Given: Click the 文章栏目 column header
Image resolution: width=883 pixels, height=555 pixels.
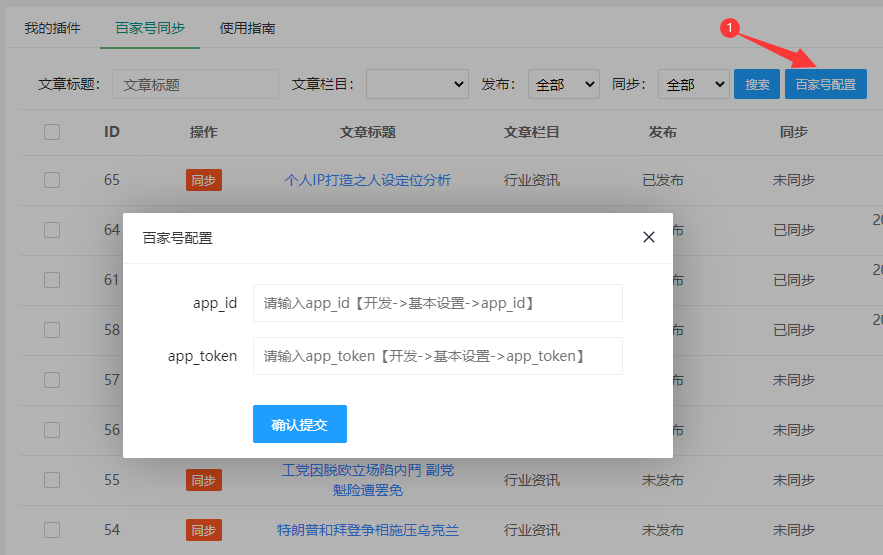Looking at the screenshot, I should [532, 132].
